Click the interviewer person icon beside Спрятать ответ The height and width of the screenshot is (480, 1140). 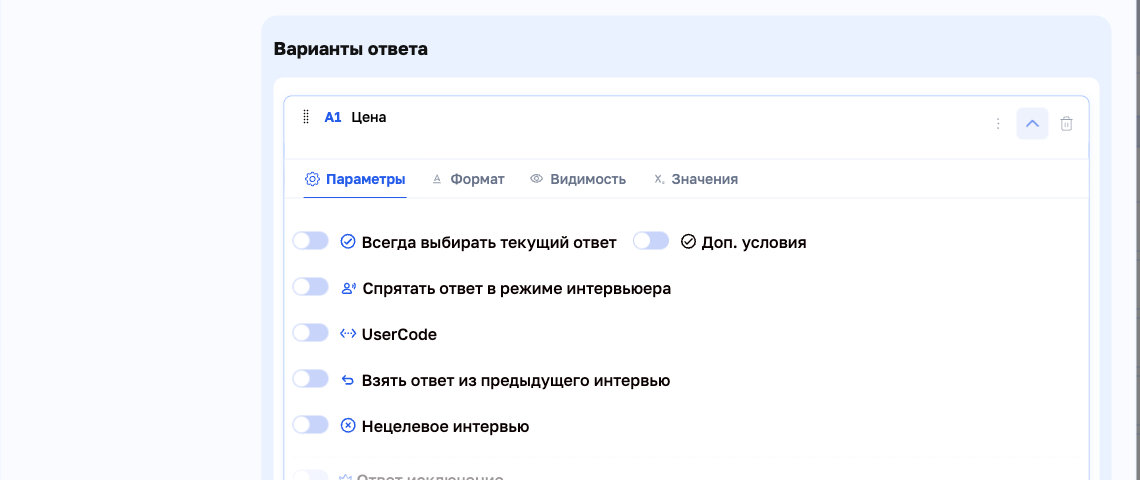[x=348, y=288]
